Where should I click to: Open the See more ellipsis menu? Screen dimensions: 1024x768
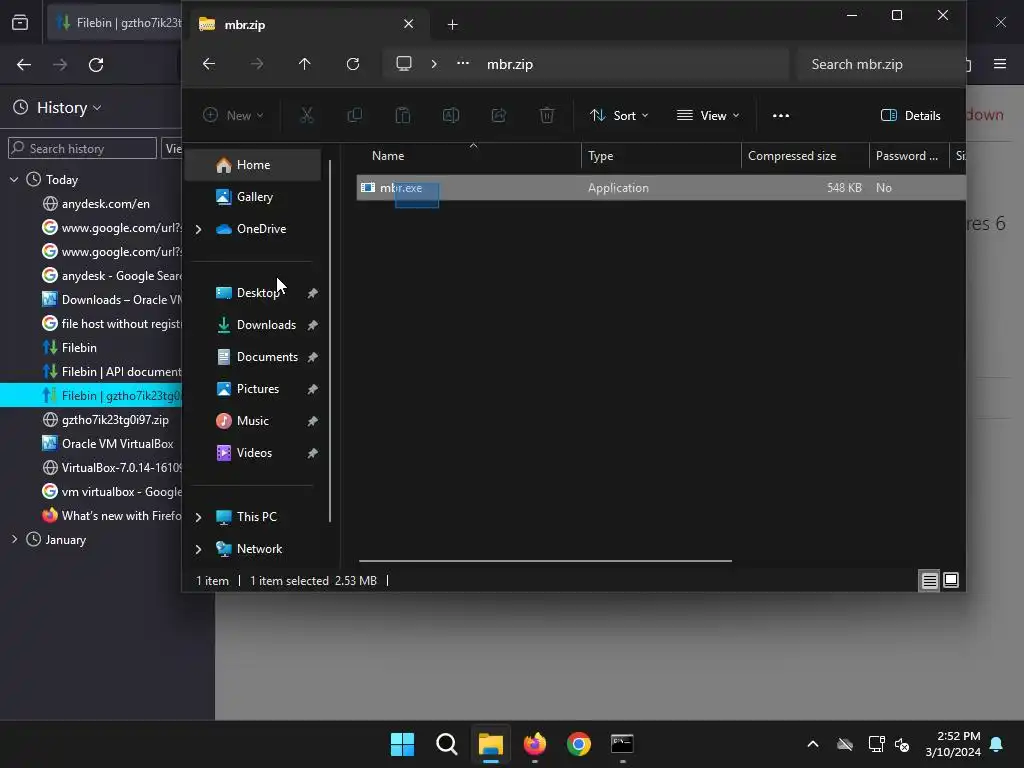coord(781,116)
